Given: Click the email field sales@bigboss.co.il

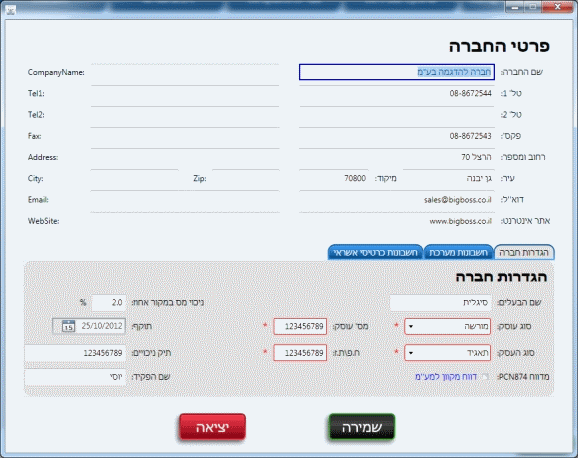Looking at the screenshot, I should click(x=397, y=200).
